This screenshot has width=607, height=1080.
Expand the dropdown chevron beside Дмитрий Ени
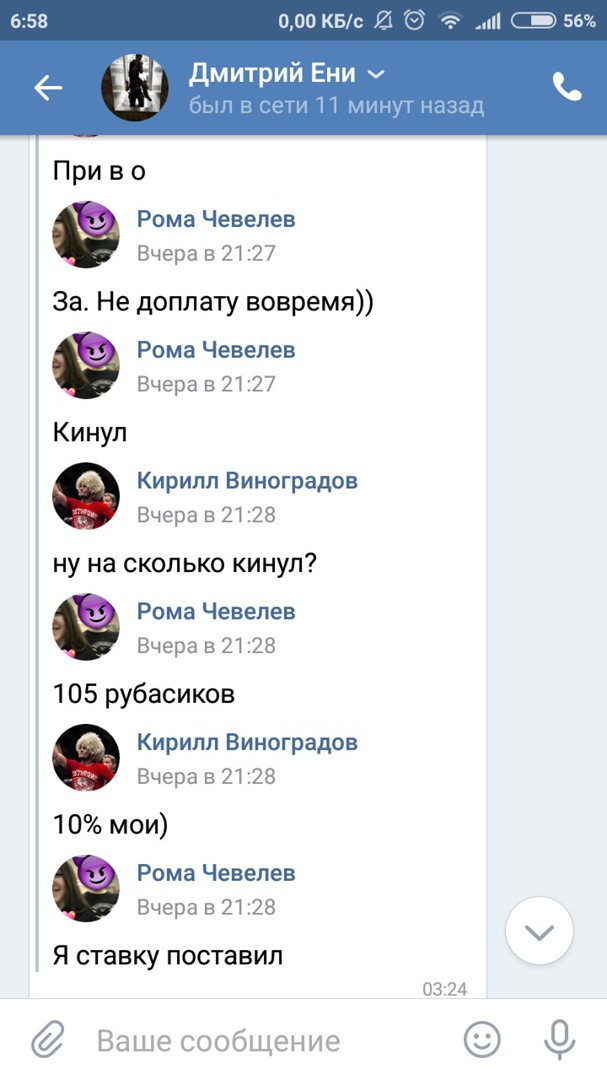point(376,75)
